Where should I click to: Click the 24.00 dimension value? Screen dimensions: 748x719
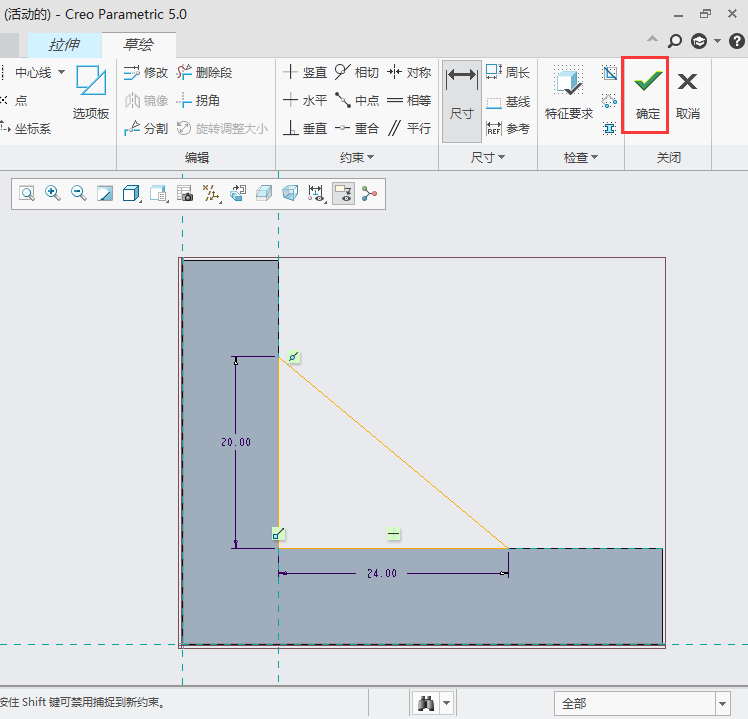pos(381,573)
